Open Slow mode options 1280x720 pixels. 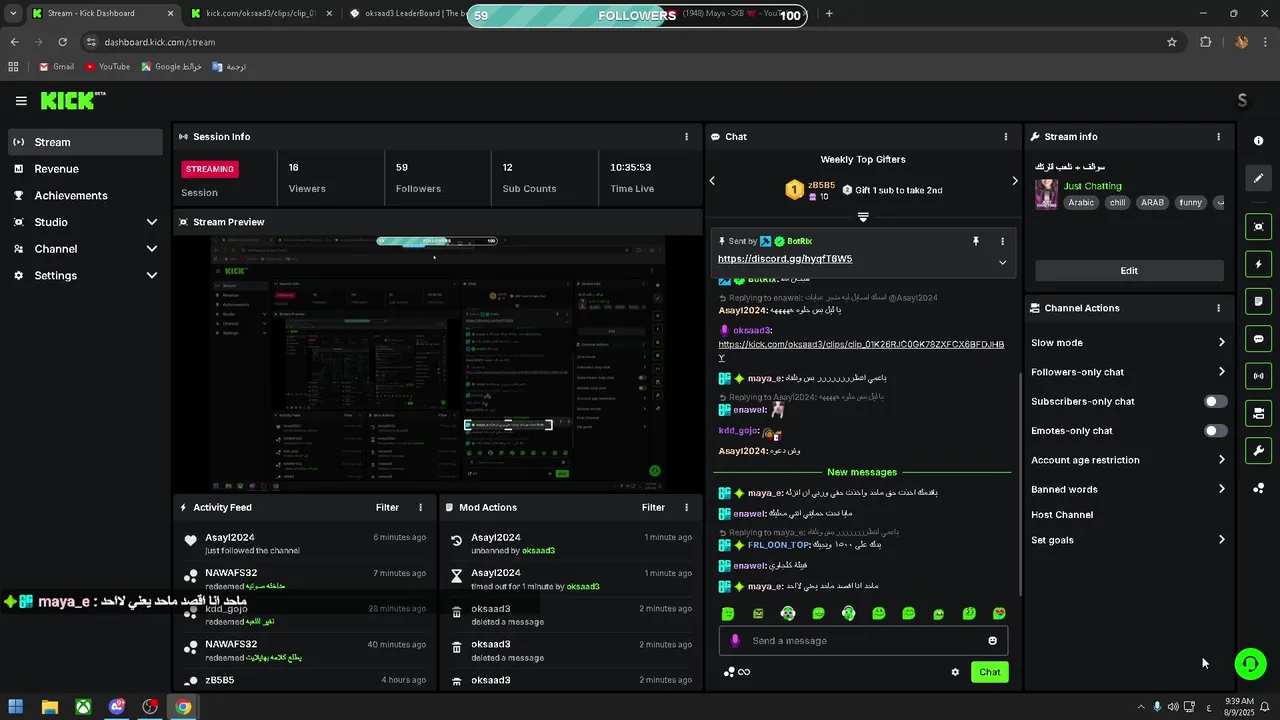[x=1128, y=343]
